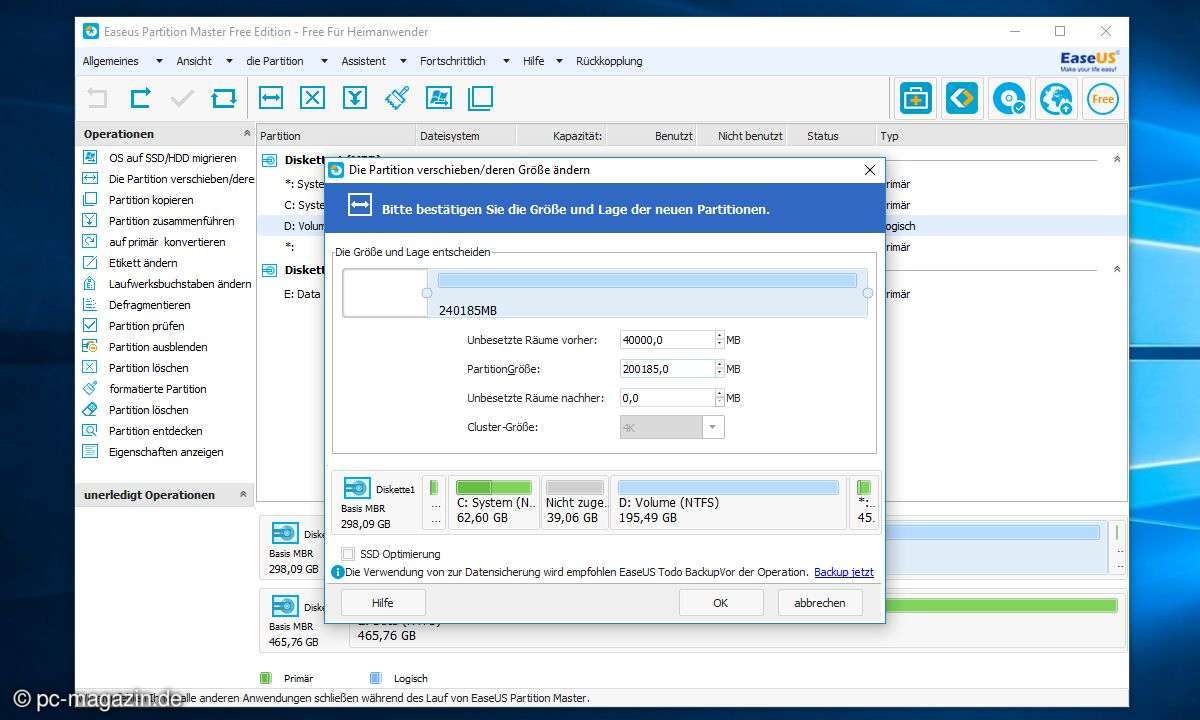
Task: Click the Diskette1 disk entry in dialog
Action: pyautogui.click(x=379, y=502)
